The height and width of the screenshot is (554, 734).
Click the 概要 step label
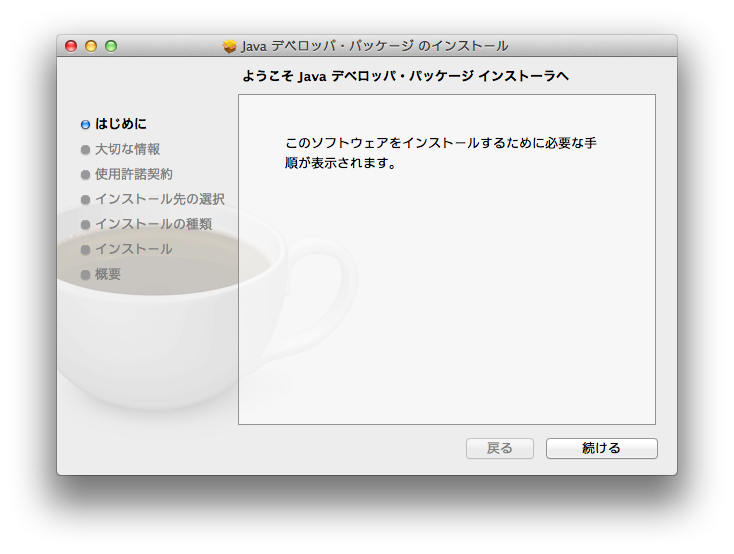point(108,274)
